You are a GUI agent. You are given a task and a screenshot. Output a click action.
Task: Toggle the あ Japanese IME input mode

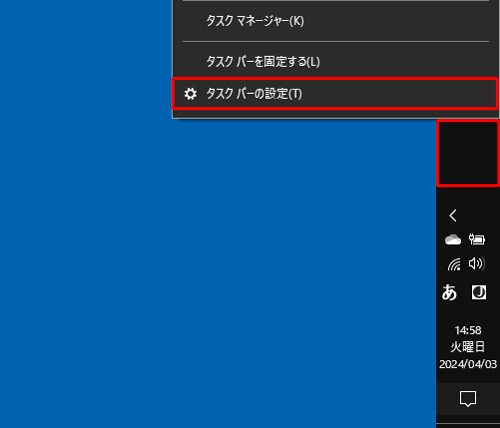(x=449, y=292)
